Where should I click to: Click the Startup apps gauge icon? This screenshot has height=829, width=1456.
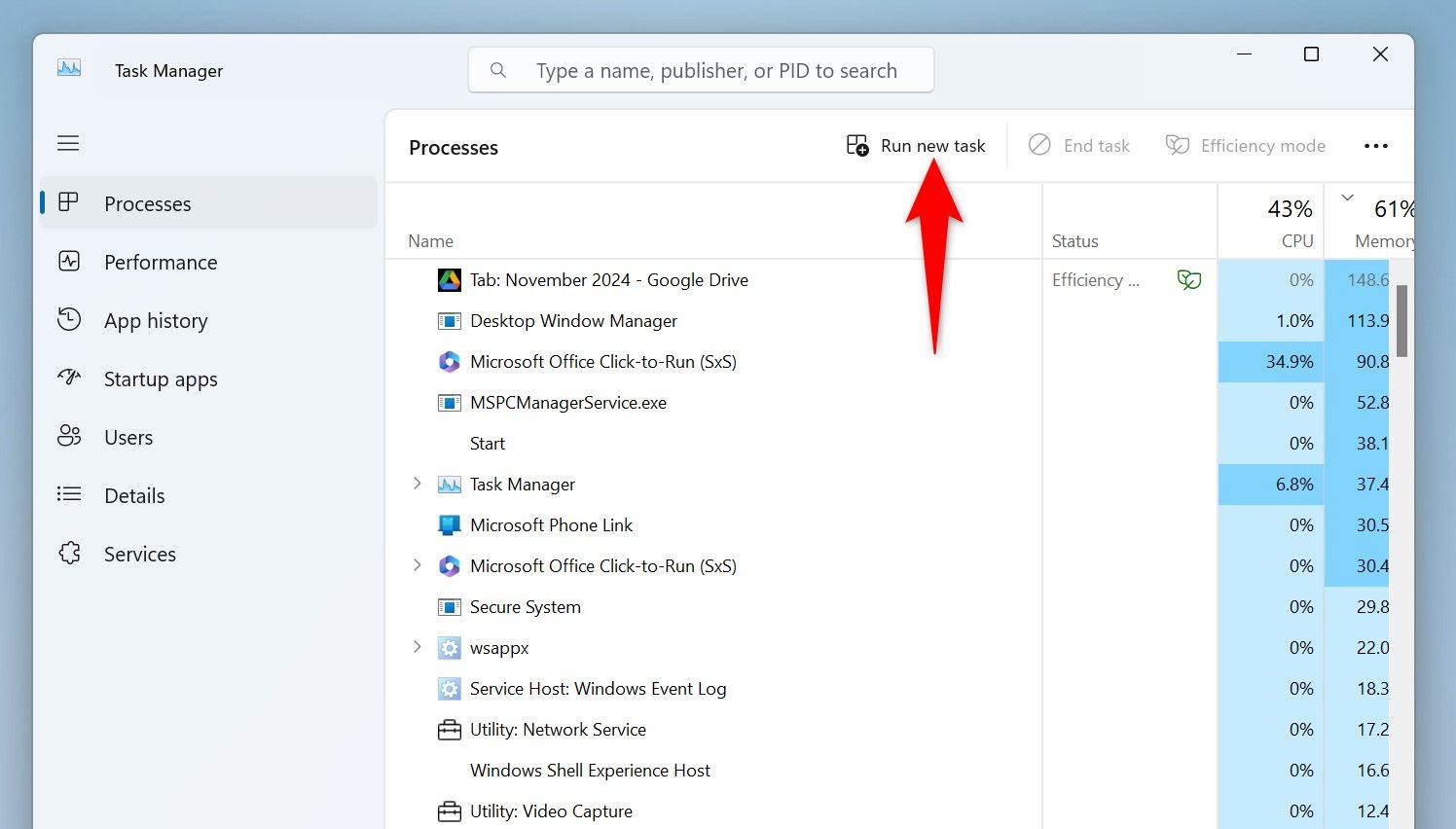click(69, 378)
